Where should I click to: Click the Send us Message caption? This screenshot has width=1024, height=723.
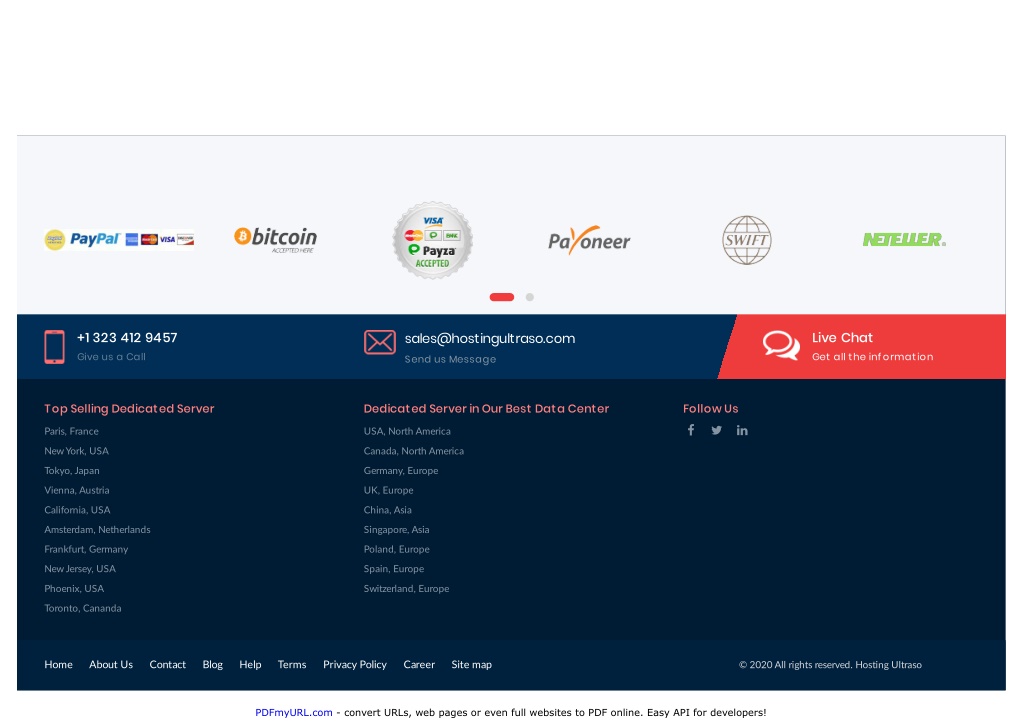tap(450, 359)
